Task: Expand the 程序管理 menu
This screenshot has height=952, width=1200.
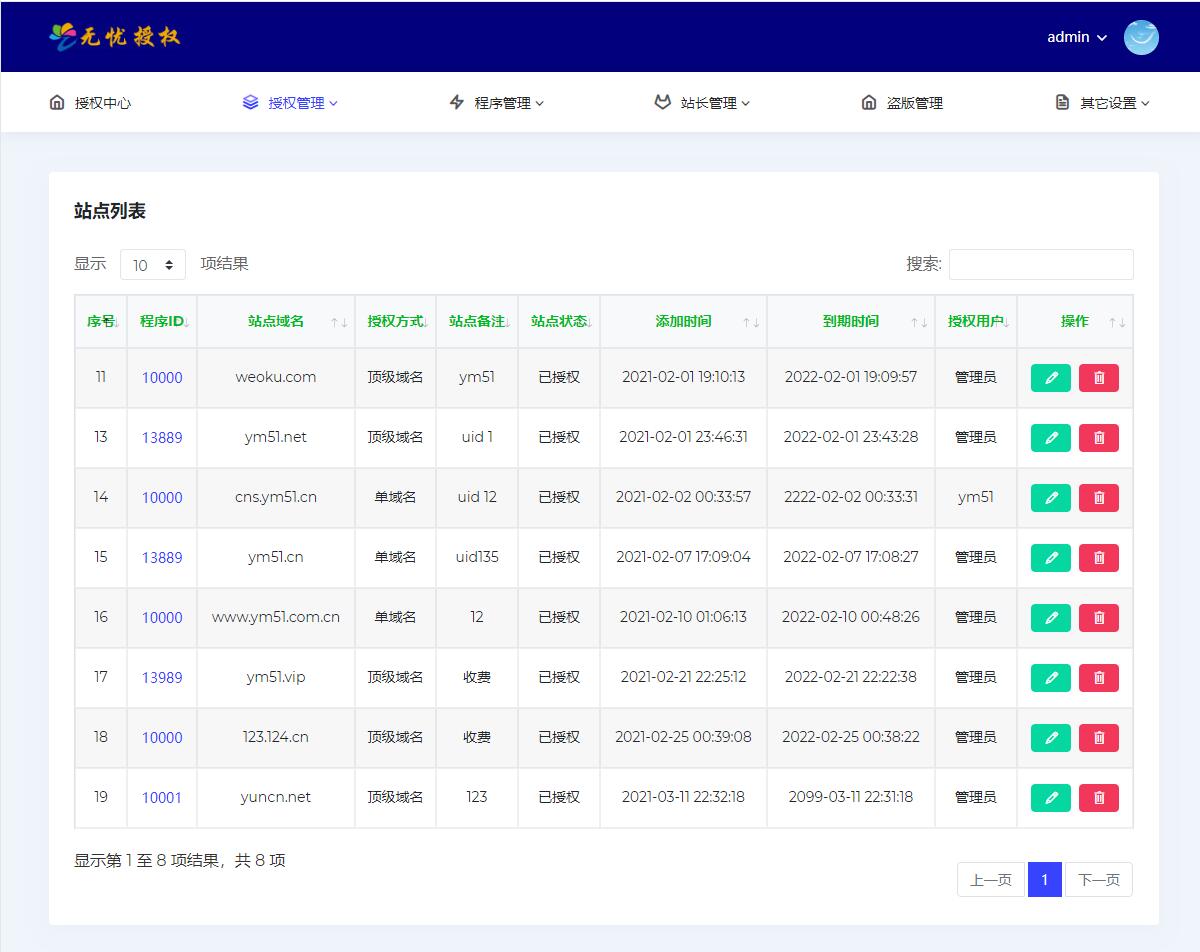Action: point(497,103)
